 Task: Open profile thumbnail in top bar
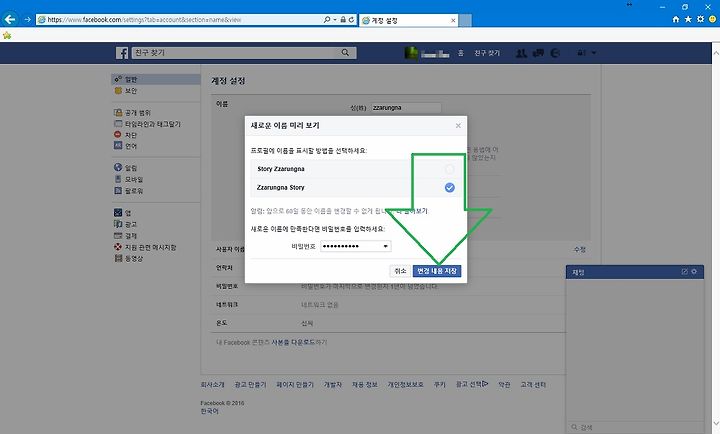pos(411,53)
